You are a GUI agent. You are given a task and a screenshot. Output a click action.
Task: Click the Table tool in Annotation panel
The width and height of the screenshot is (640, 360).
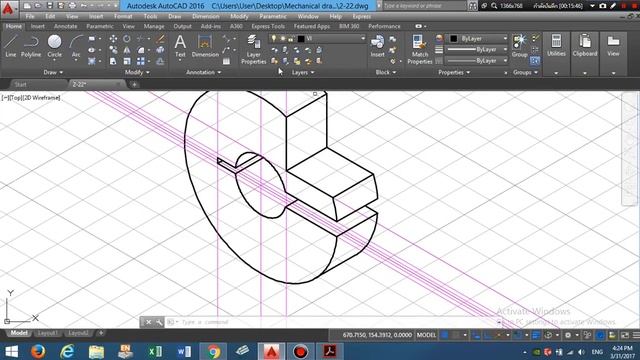coord(226,61)
